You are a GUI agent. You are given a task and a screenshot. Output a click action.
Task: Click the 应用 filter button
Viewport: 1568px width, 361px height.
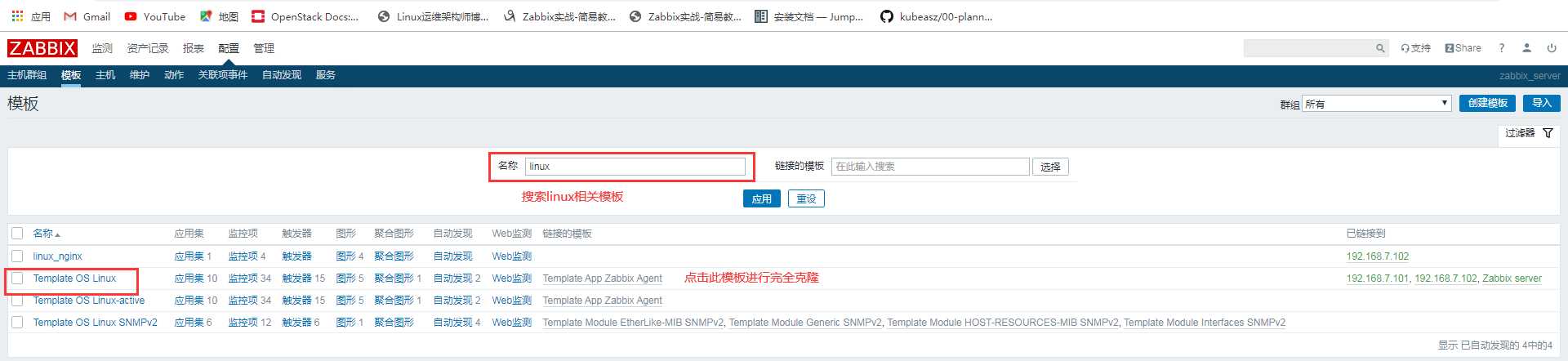(762, 198)
